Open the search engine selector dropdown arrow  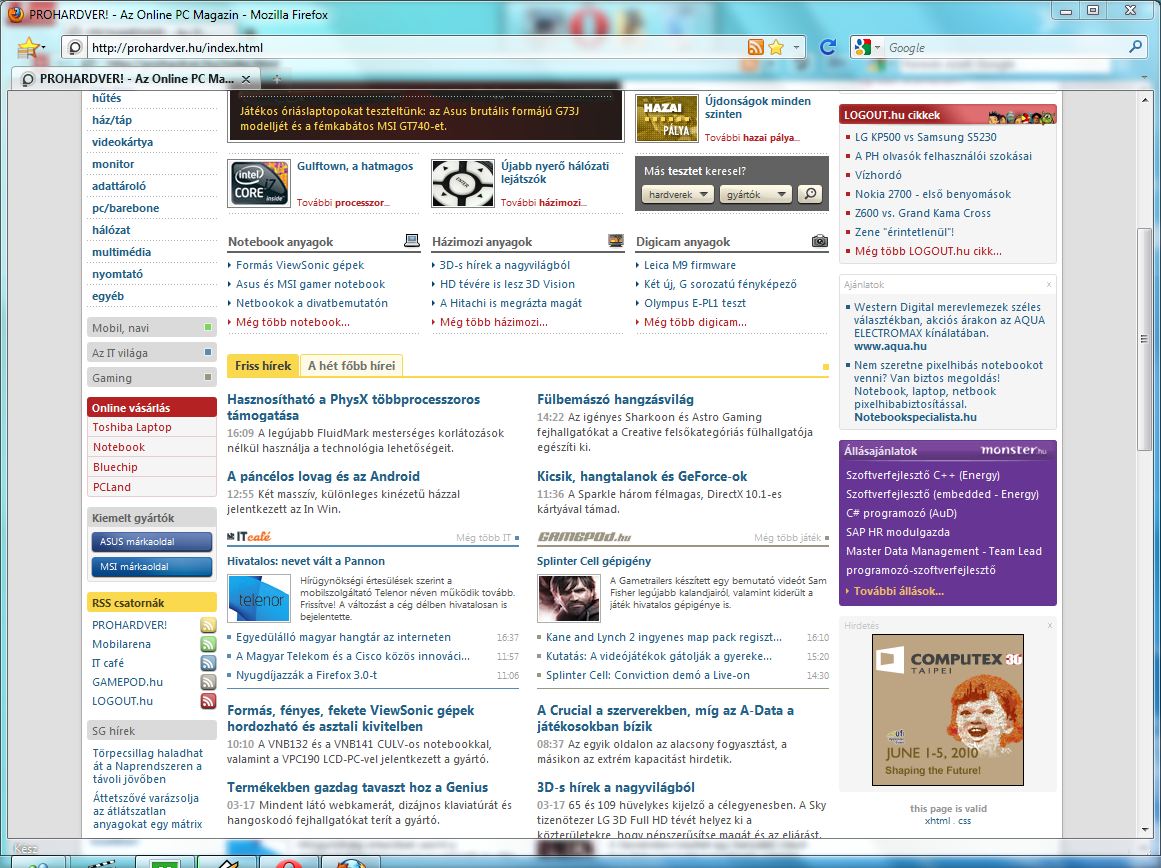pyautogui.click(x=877, y=47)
